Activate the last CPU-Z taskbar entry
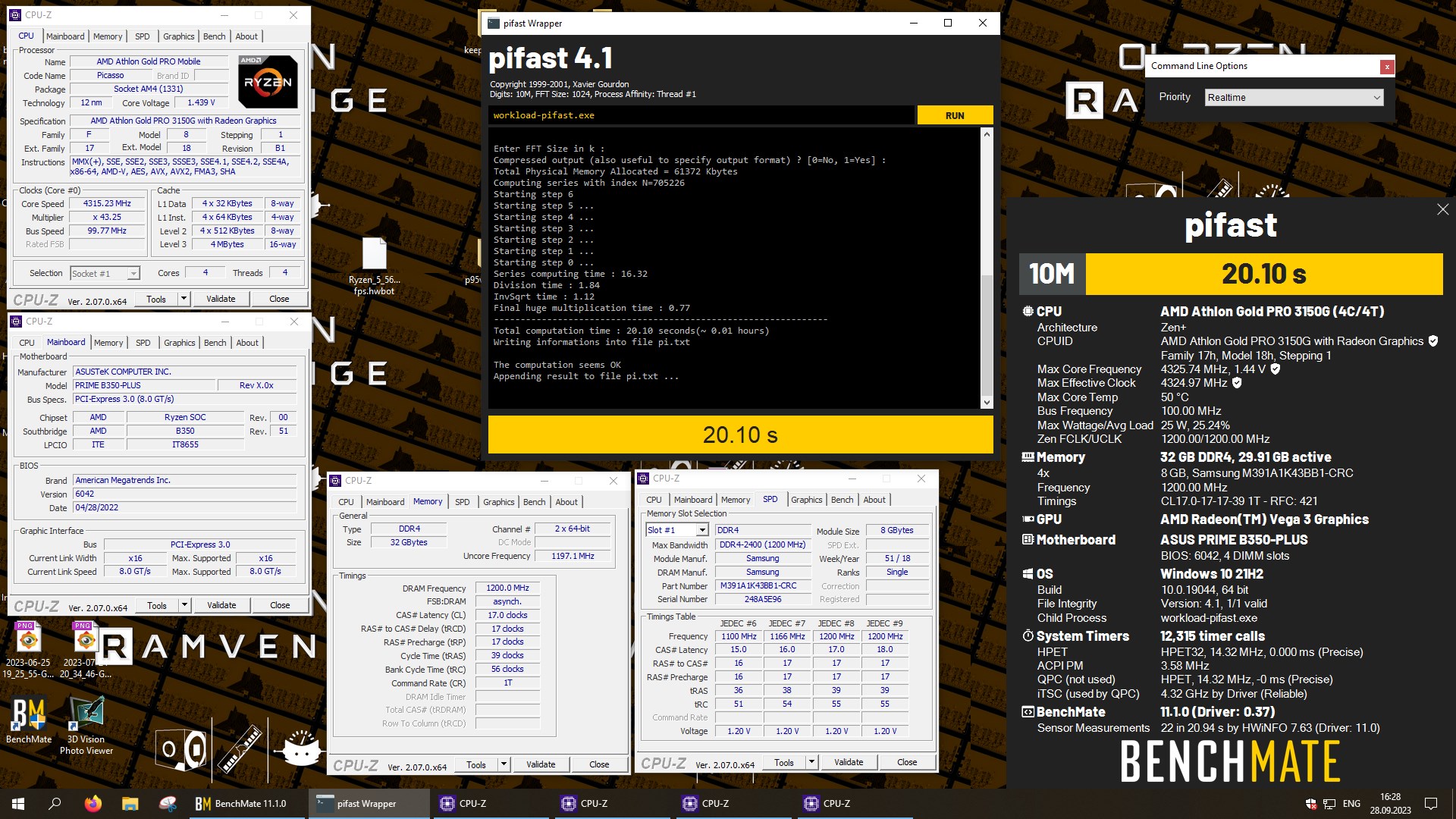 (854, 804)
